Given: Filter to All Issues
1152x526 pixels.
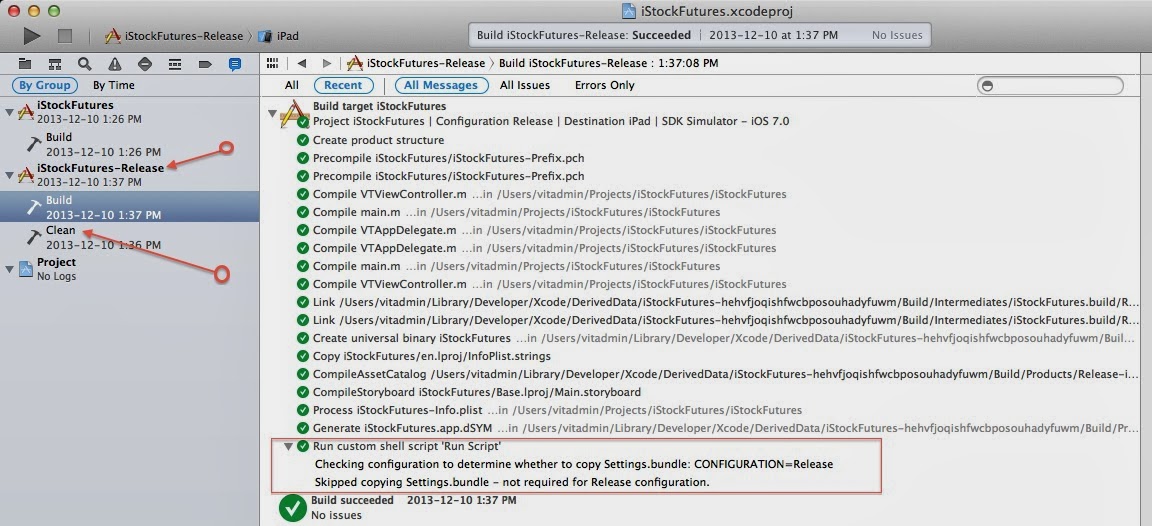Looking at the screenshot, I should tap(525, 85).
